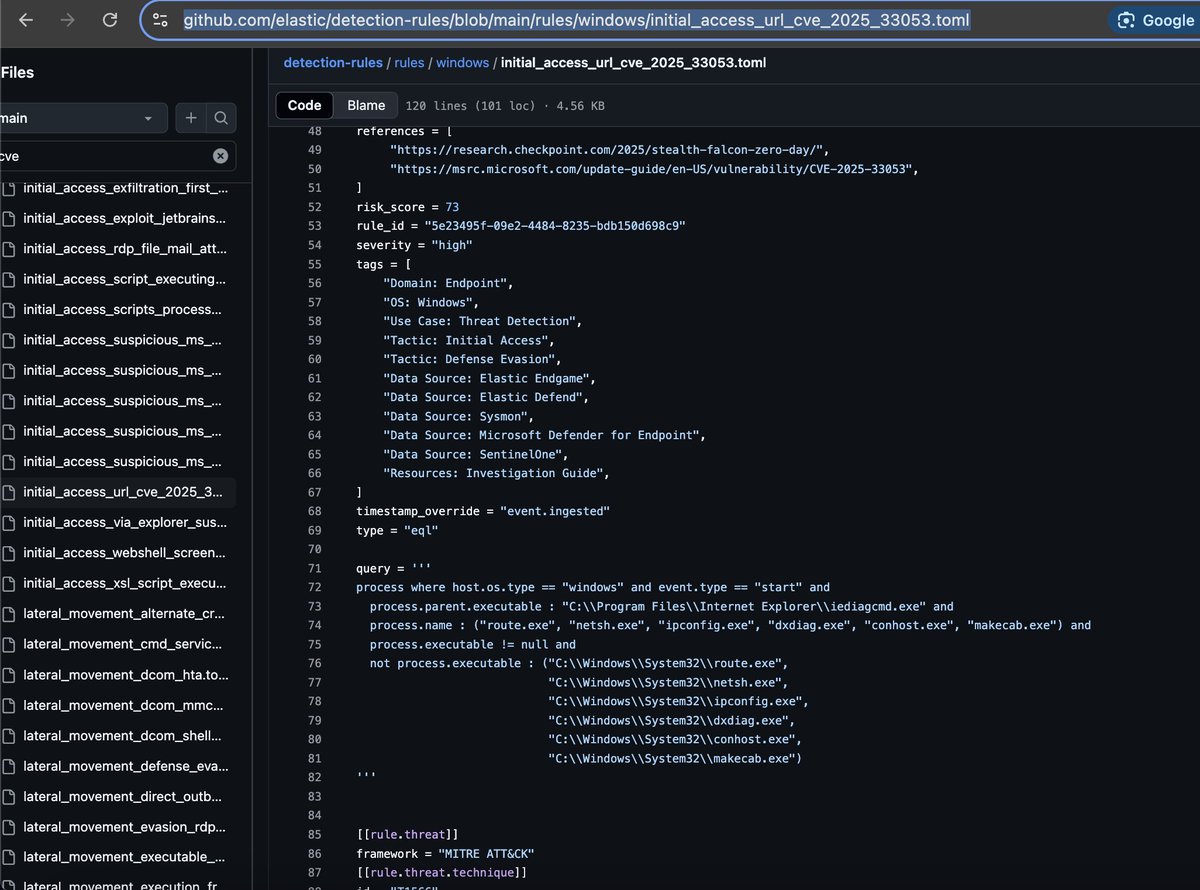Image resolution: width=1200 pixels, height=890 pixels.
Task: Click file icon beside initial_access_scripts_process
Action: click(8, 310)
